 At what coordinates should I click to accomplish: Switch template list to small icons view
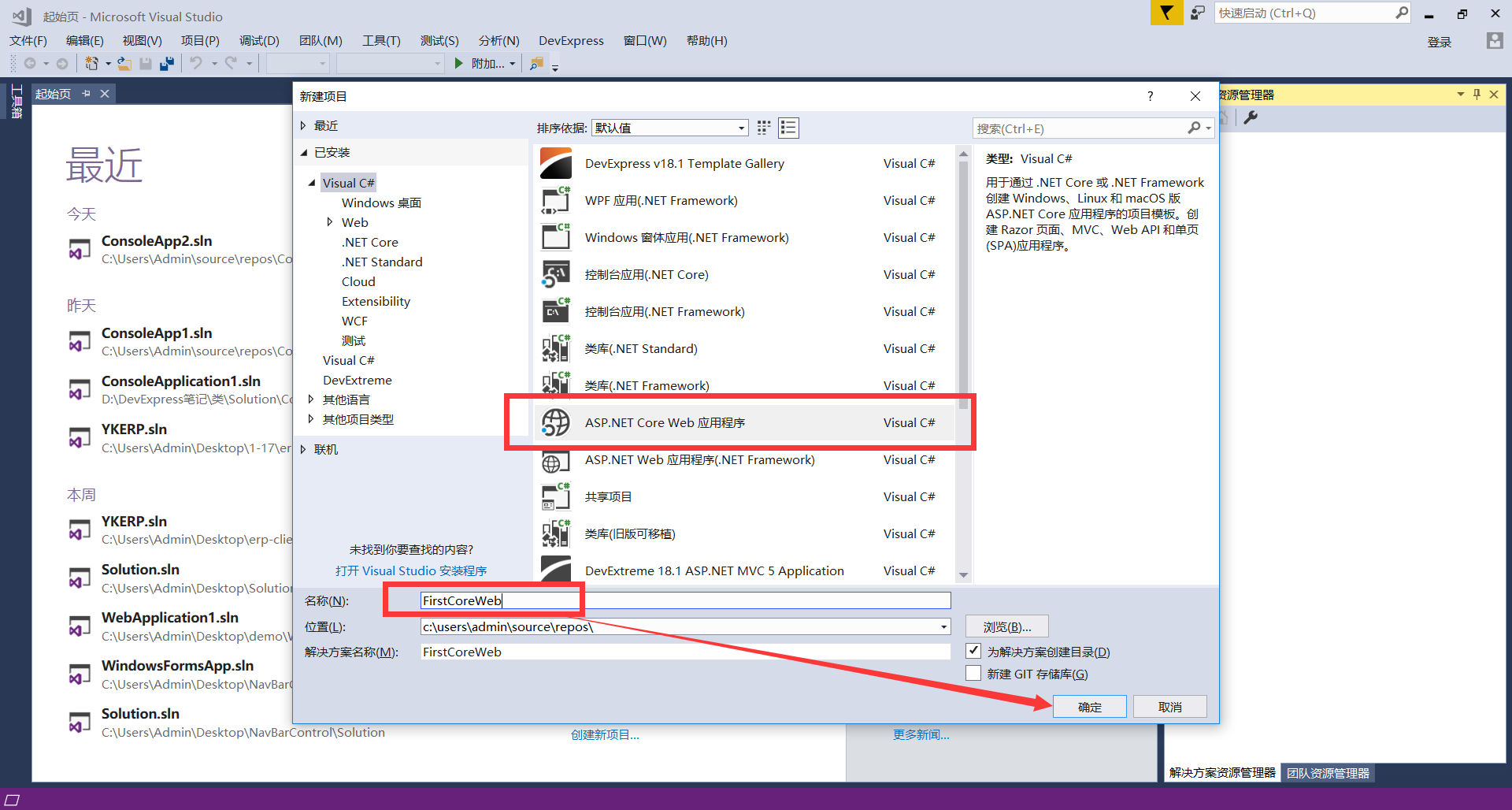(764, 128)
